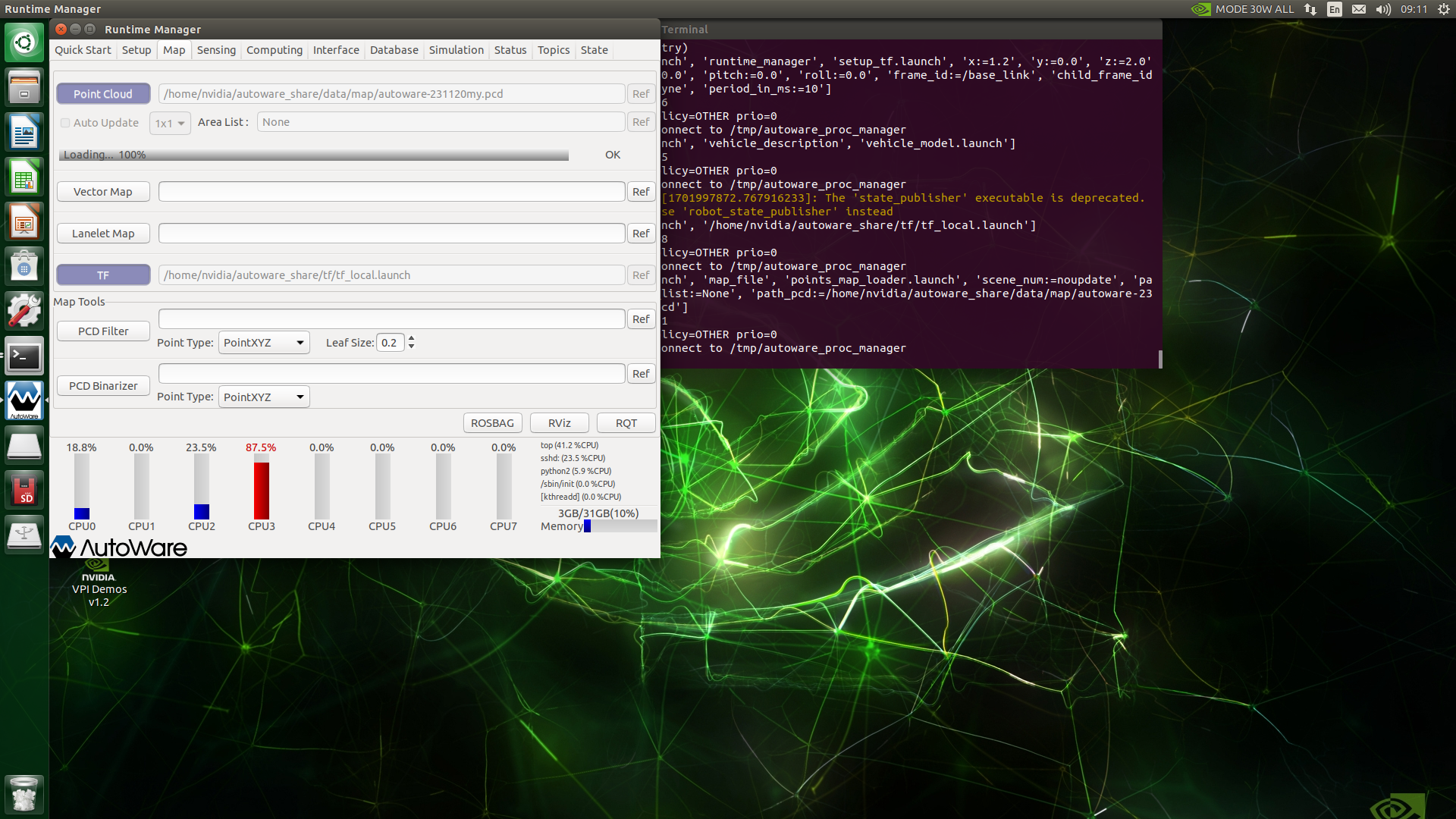Switch to the Sensing tab
The height and width of the screenshot is (819, 1456).
coord(216,50)
